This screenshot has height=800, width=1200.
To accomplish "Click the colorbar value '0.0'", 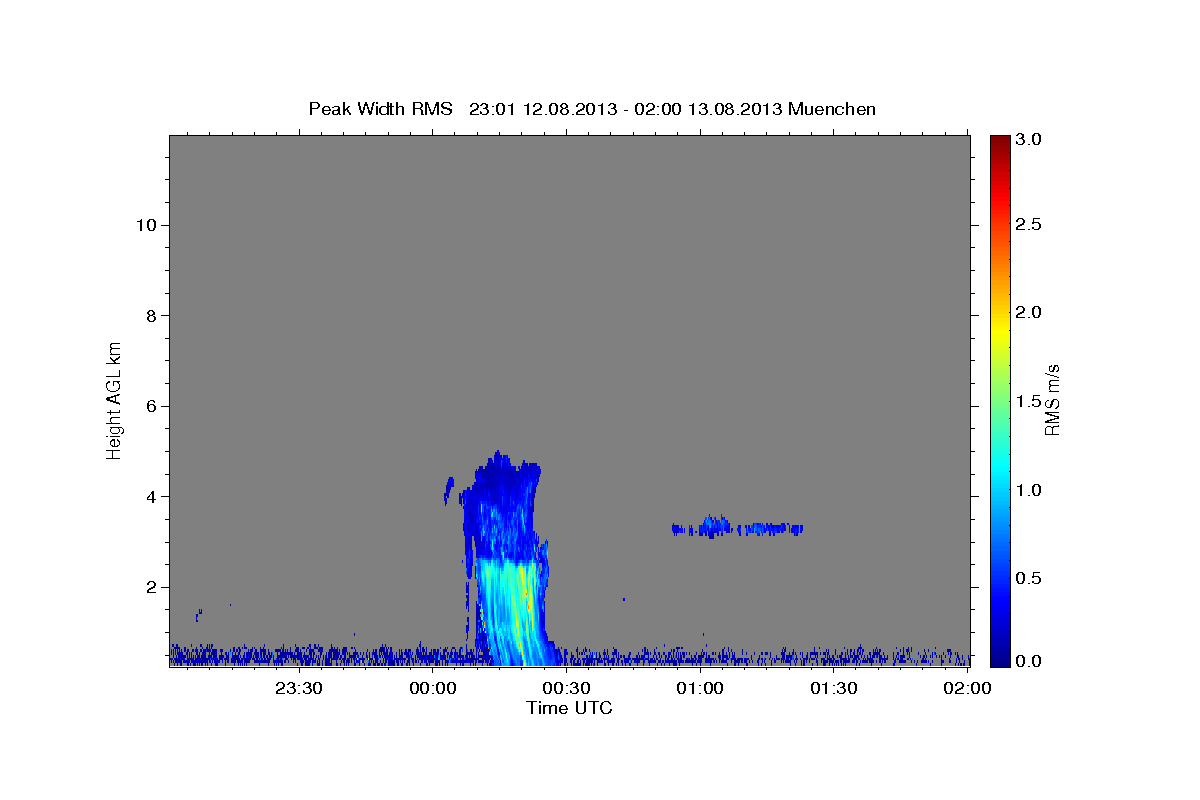I will [x=1030, y=662].
